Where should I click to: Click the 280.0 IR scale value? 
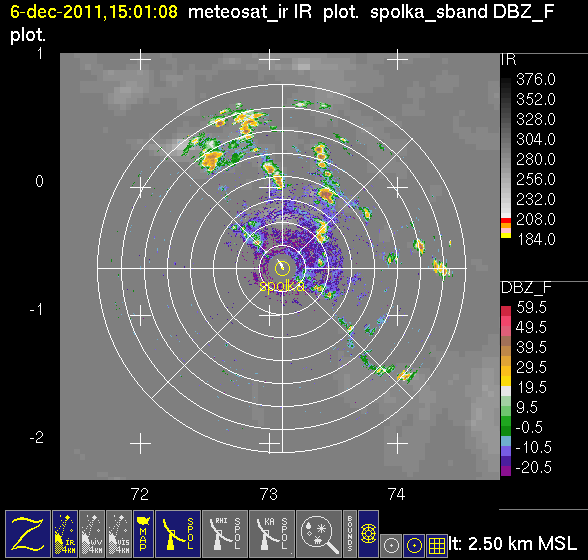[536, 159]
